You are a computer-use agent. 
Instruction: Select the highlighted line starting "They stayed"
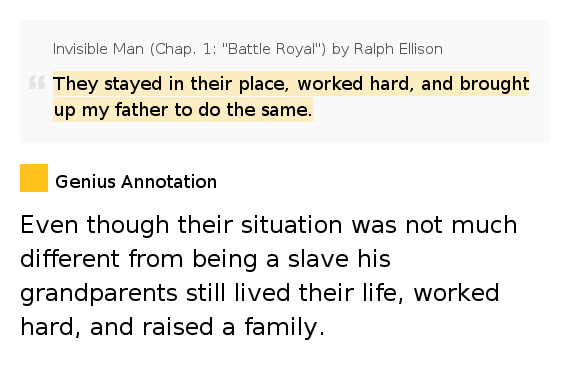pos(291,84)
